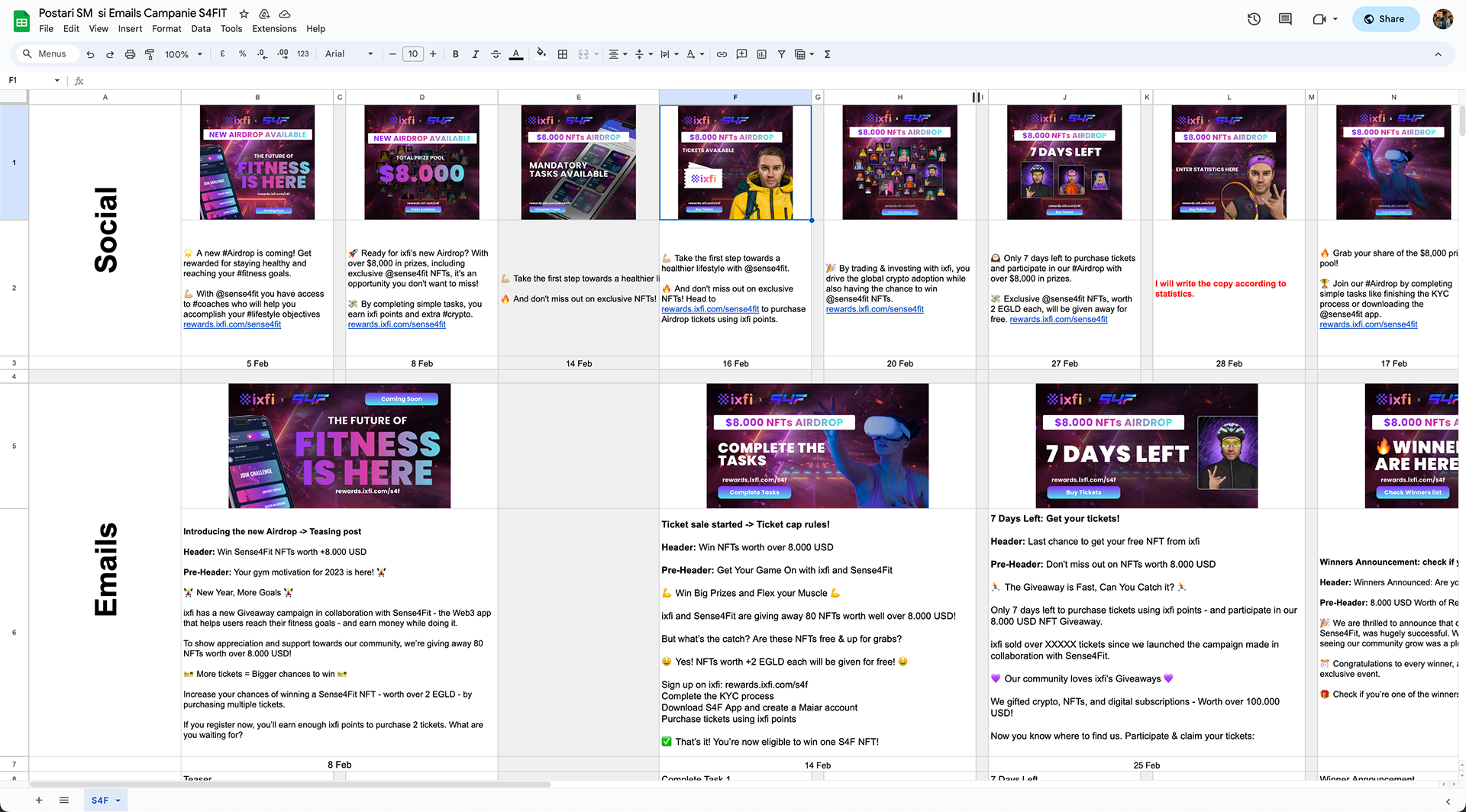The height and width of the screenshot is (812, 1466).
Task: Open Functions sigma menu
Action: coord(827,54)
